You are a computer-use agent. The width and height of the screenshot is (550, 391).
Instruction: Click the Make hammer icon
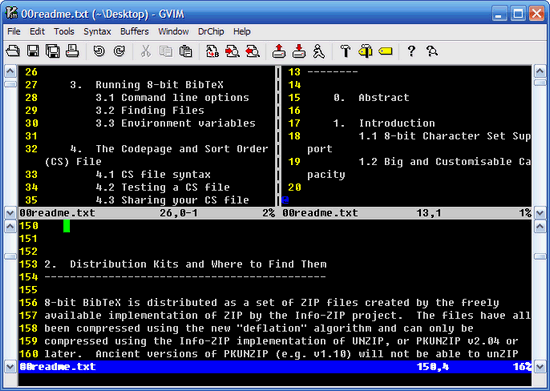346,52
